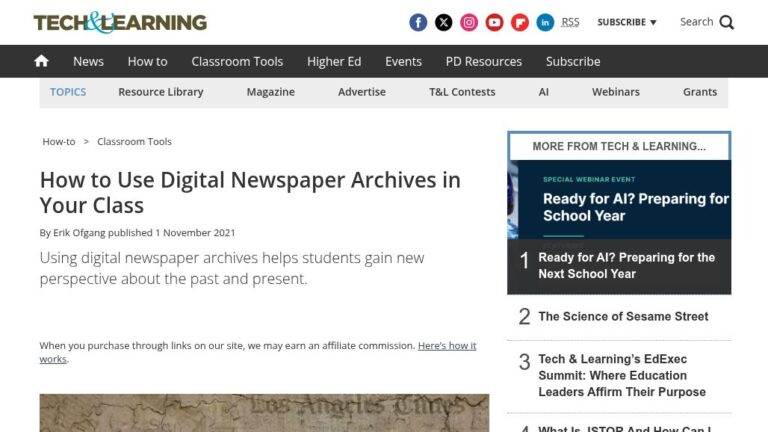
Task: Click the How-to breadcrumb link
Action: click(x=59, y=142)
